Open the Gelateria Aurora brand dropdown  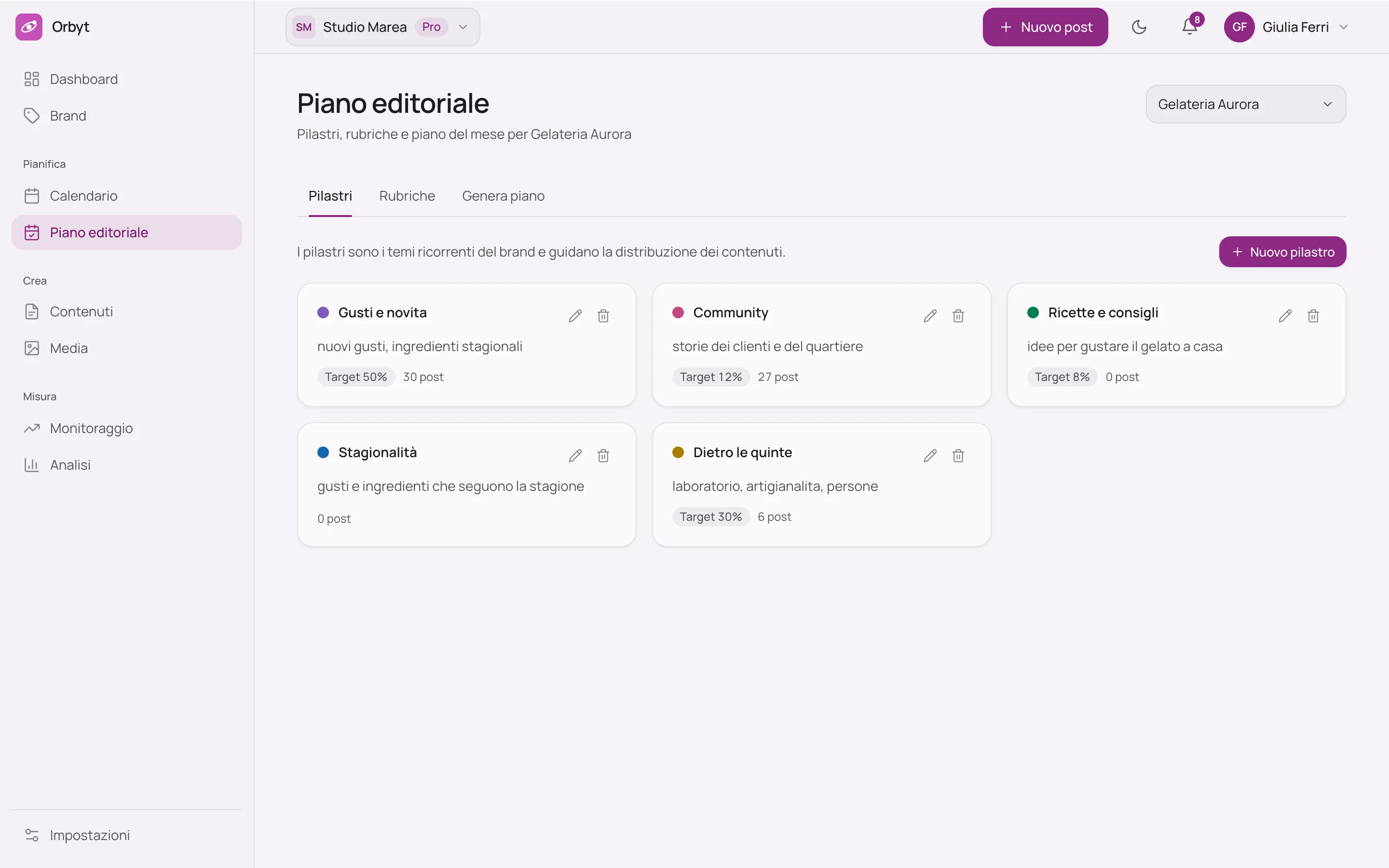point(1245,104)
